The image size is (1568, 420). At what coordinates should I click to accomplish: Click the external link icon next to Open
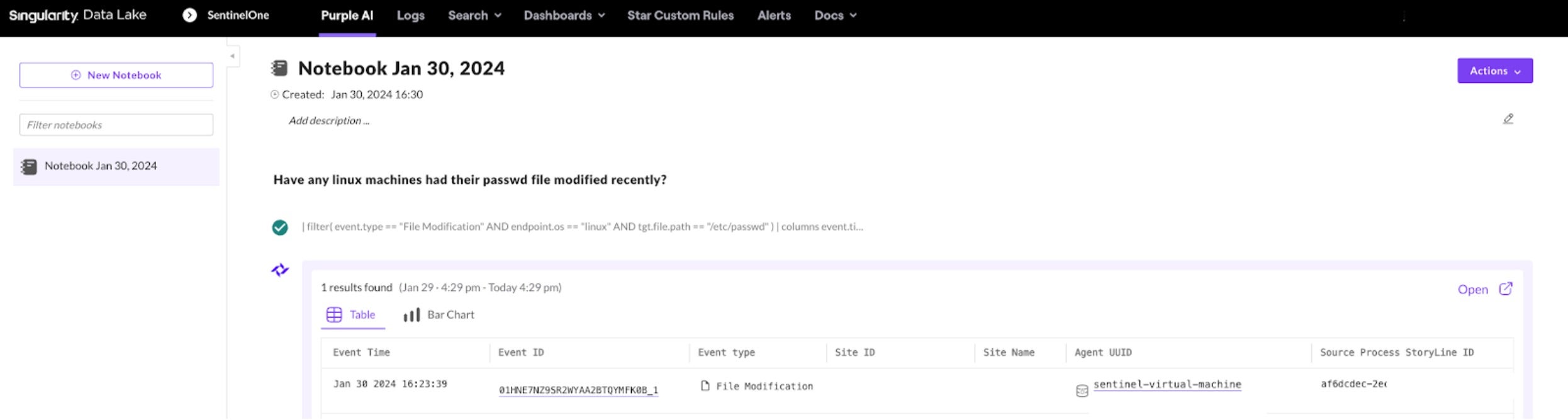[x=1505, y=289]
